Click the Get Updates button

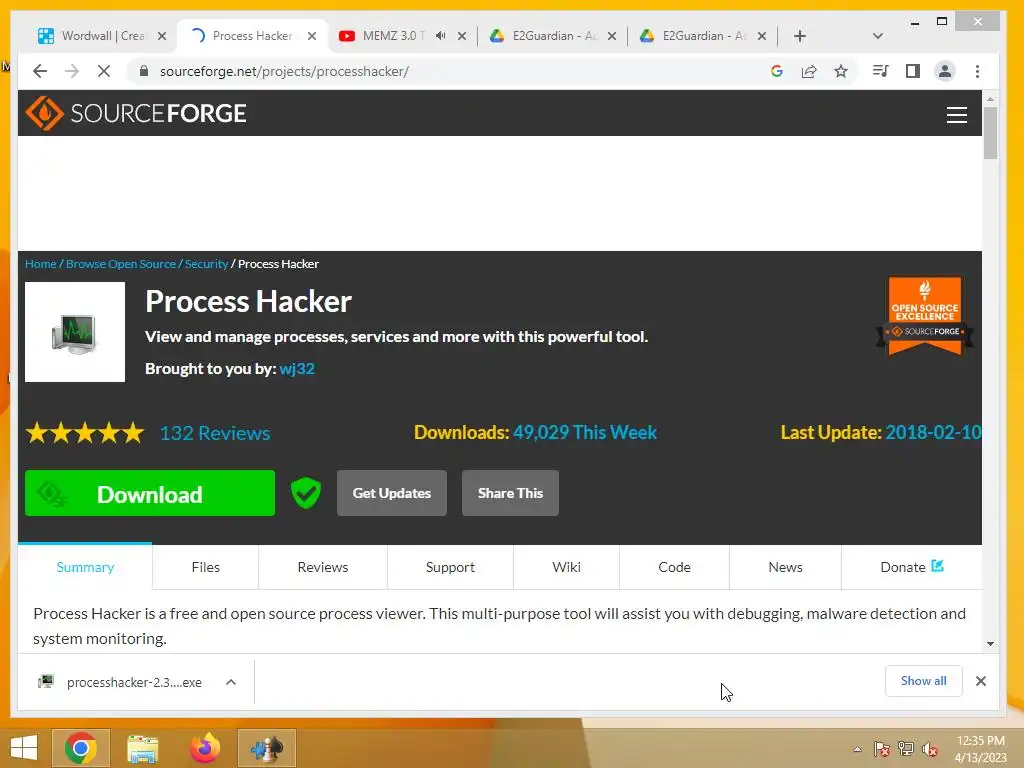392,493
